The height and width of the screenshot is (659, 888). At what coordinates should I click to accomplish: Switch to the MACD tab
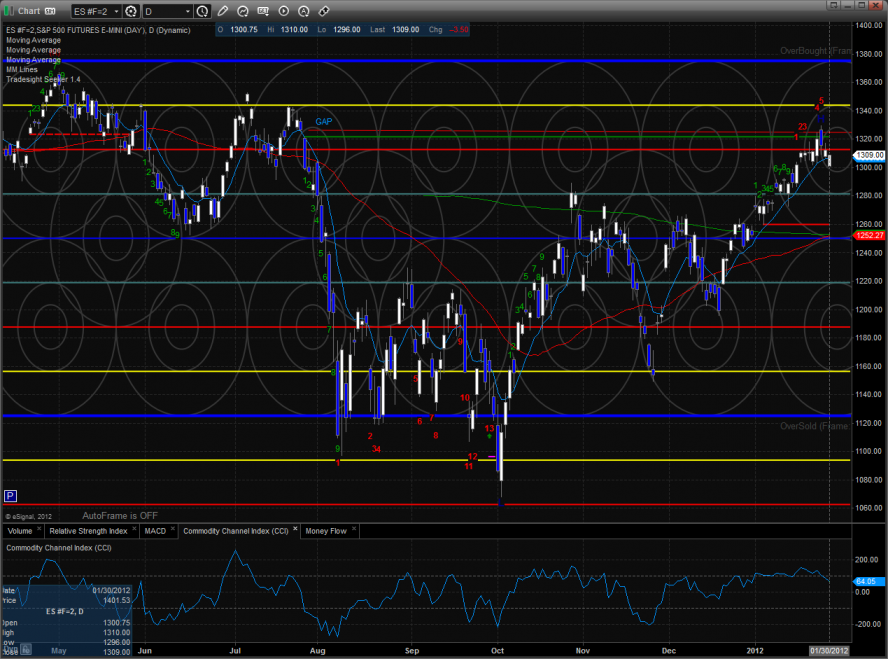tap(155, 531)
